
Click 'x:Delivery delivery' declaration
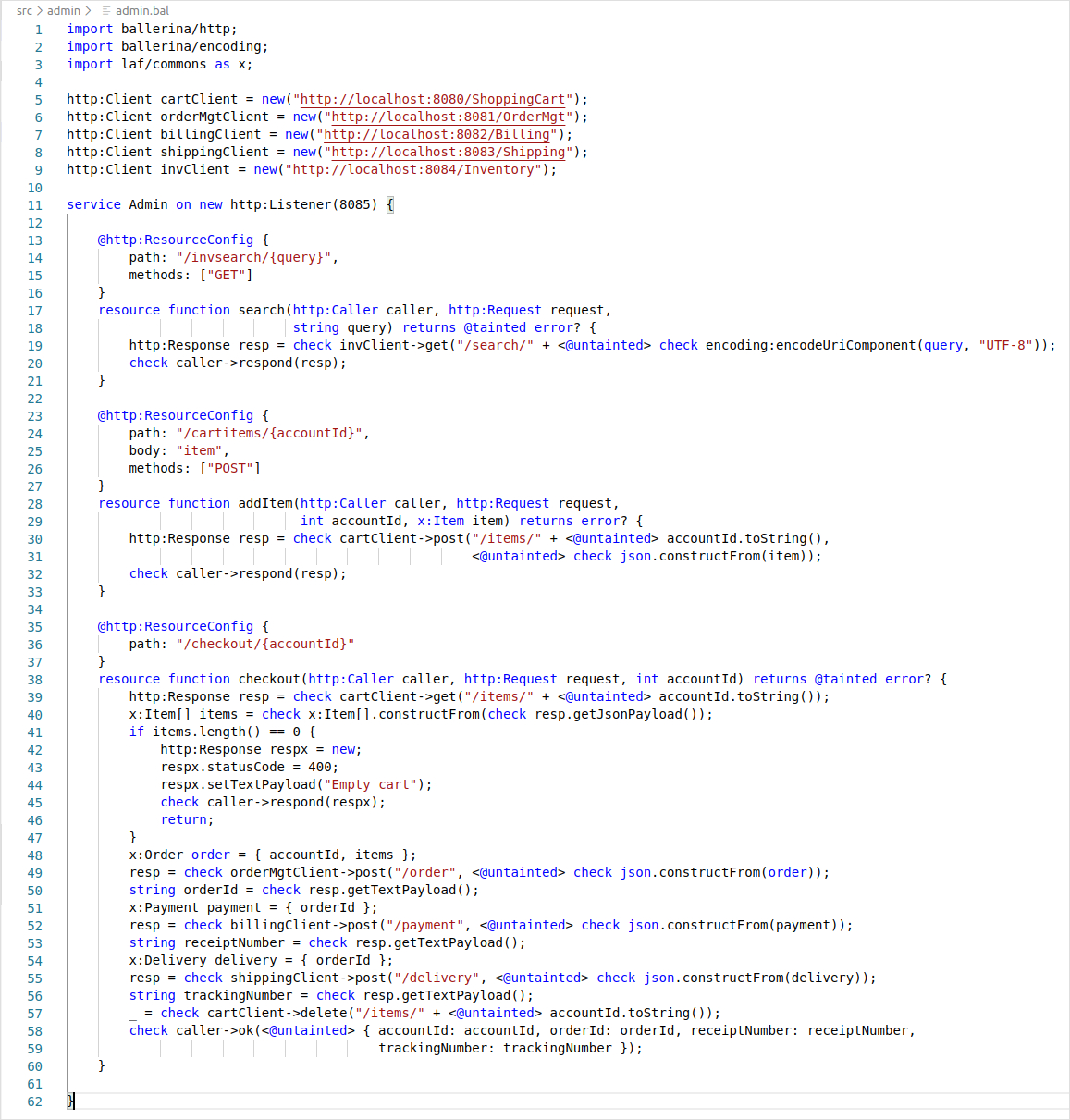[x=203, y=960]
